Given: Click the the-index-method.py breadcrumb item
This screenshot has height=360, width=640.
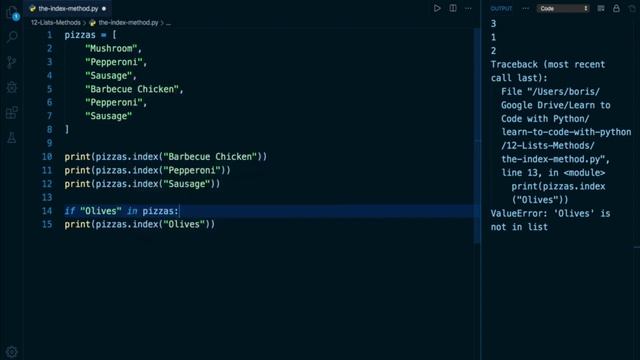Looking at the screenshot, I should point(128,22).
